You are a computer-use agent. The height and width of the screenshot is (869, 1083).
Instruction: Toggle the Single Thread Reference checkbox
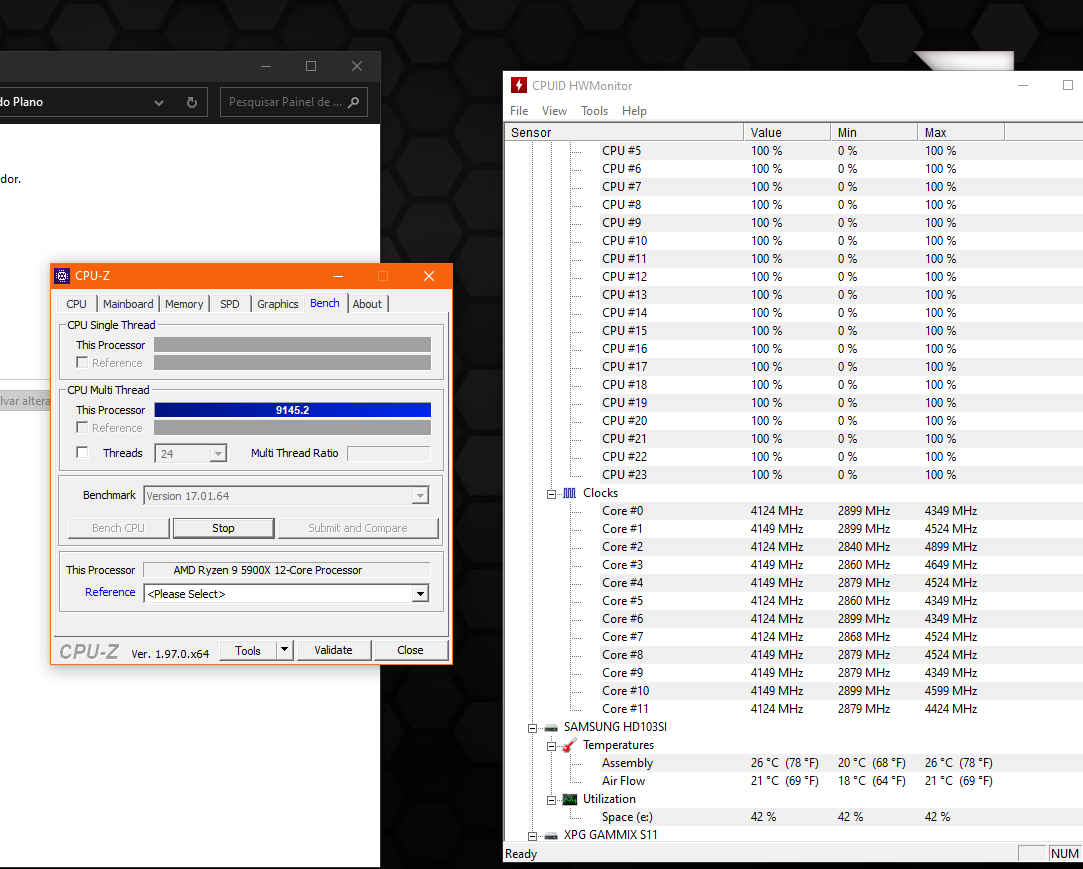pos(82,363)
